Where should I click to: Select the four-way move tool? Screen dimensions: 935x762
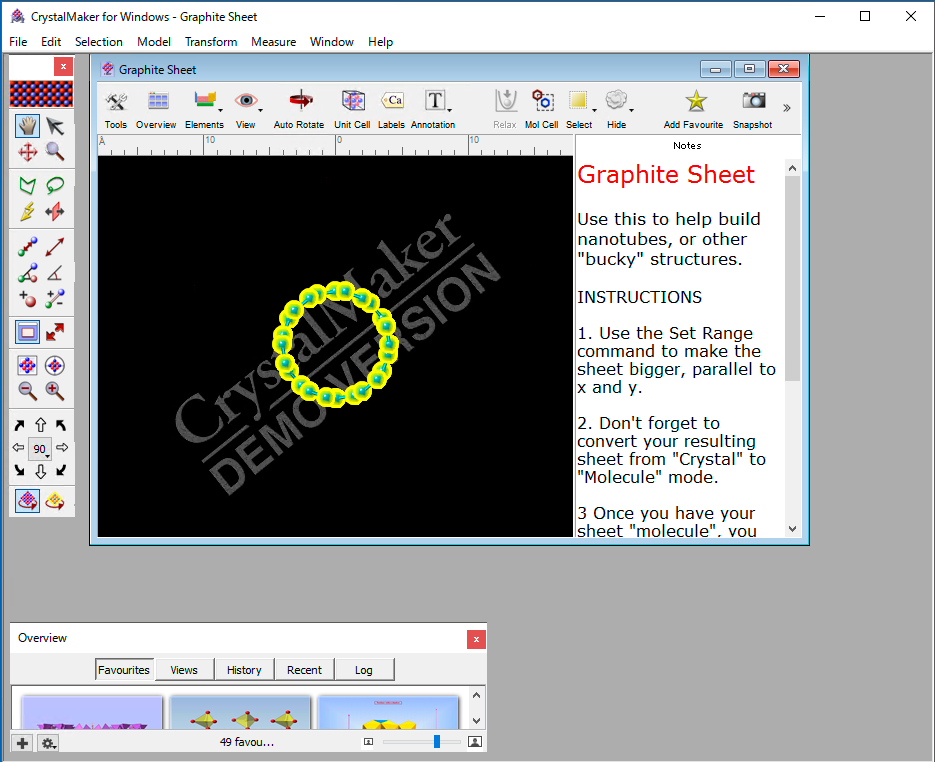[27, 152]
